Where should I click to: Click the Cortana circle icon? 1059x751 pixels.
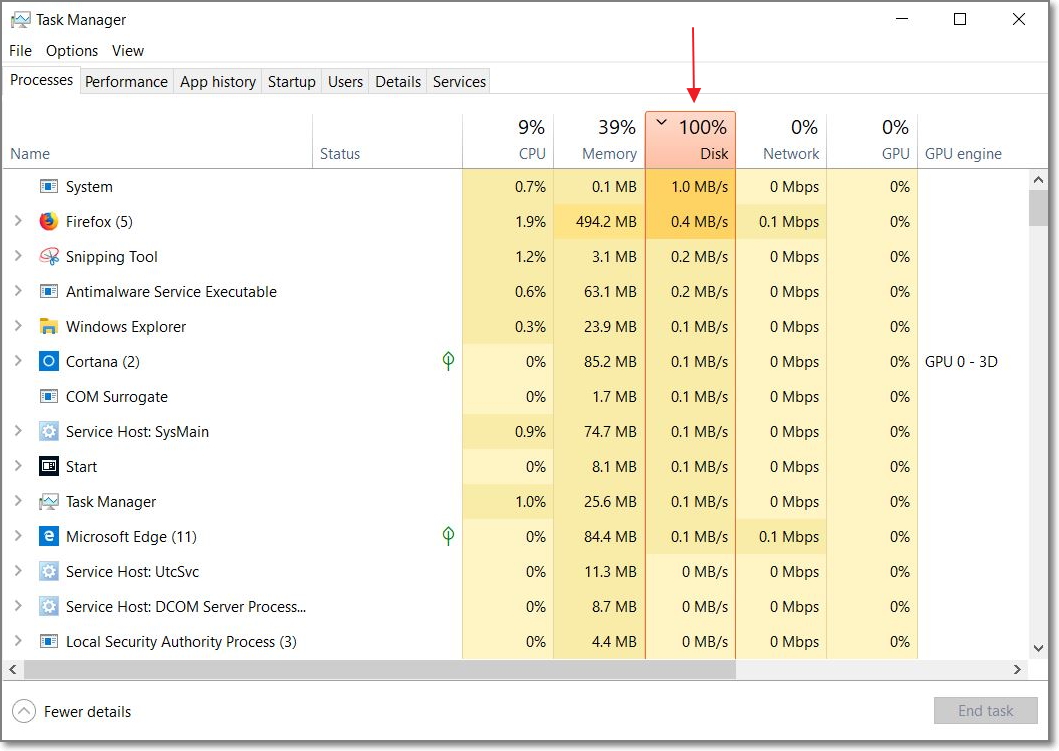coord(49,361)
